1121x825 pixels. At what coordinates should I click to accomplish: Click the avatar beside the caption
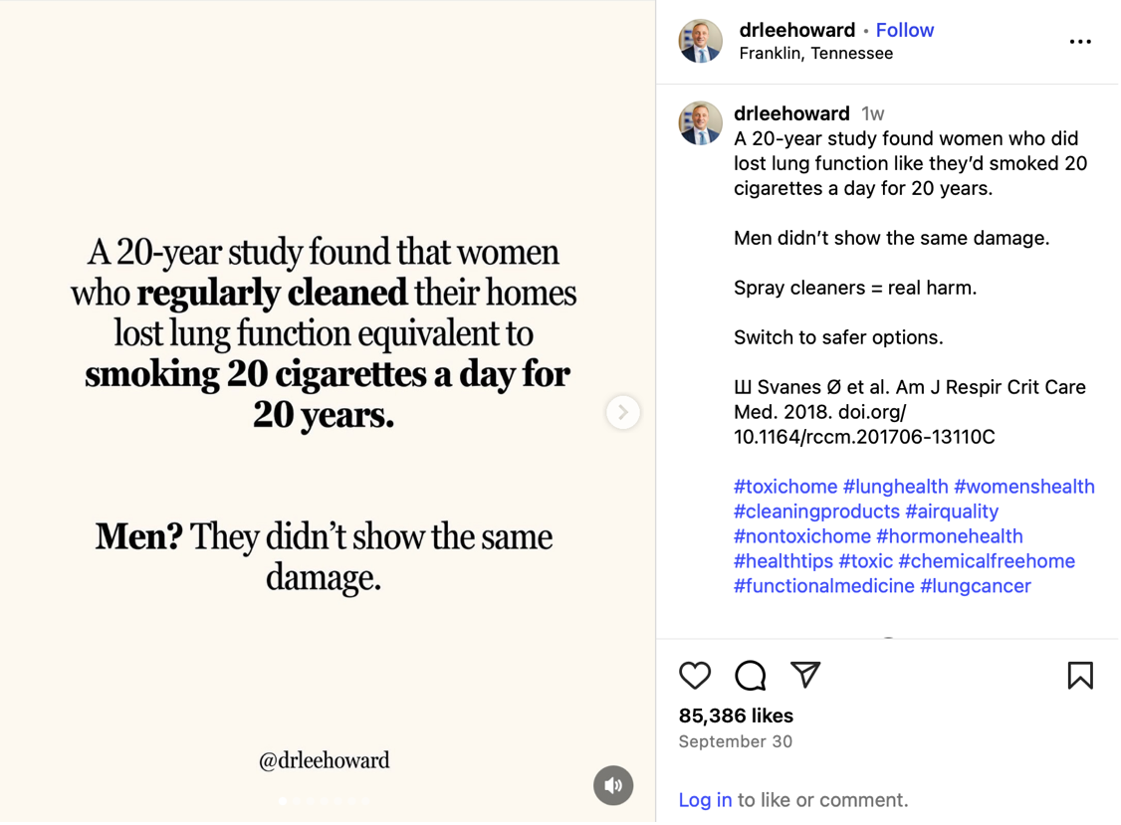coord(700,123)
